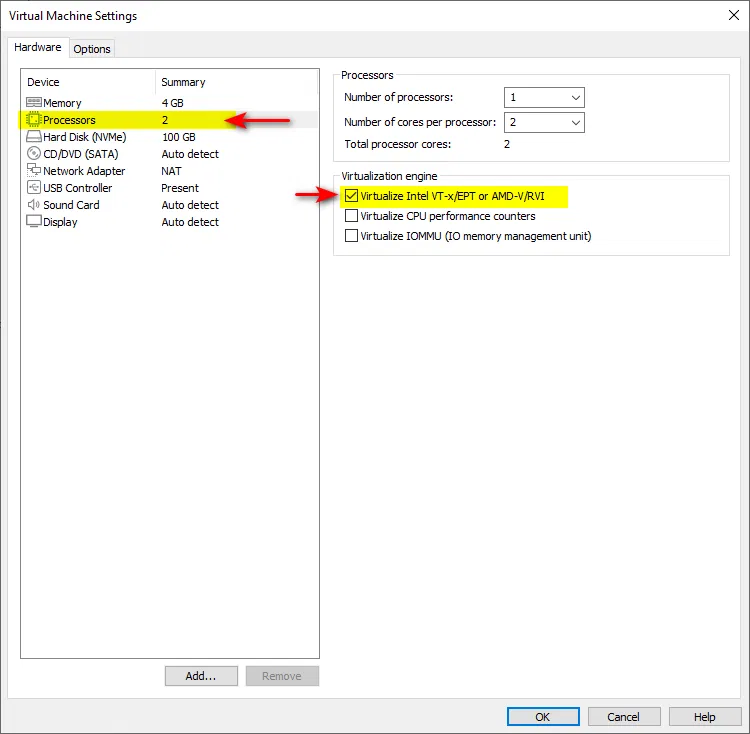The image size is (750, 734).
Task: Click the Cancel button
Action: coord(624,716)
